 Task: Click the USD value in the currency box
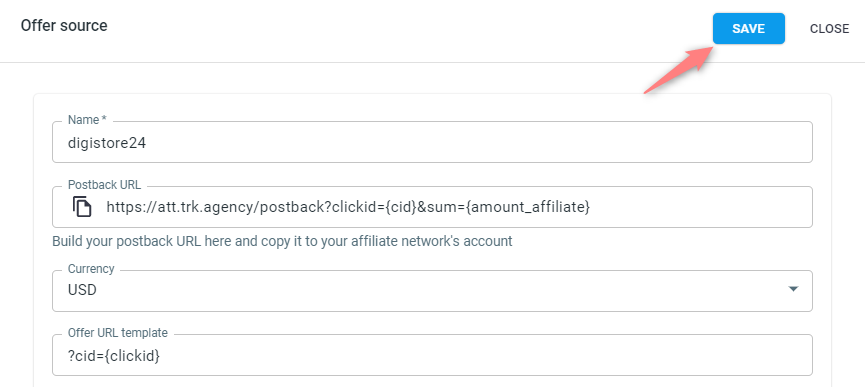click(82, 290)
